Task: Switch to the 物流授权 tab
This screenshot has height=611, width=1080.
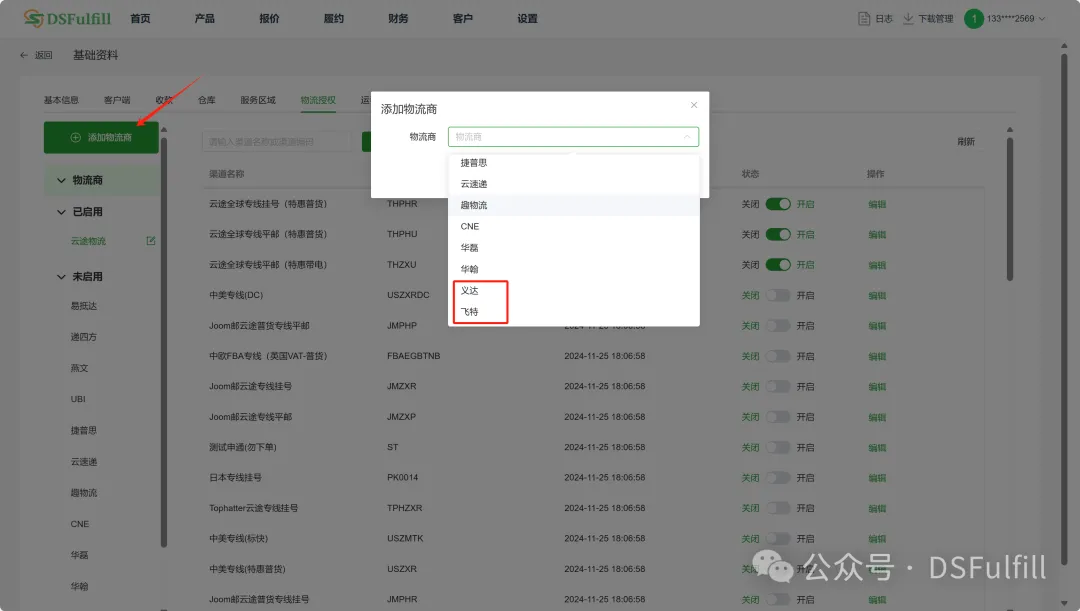Action: (318, 101)
